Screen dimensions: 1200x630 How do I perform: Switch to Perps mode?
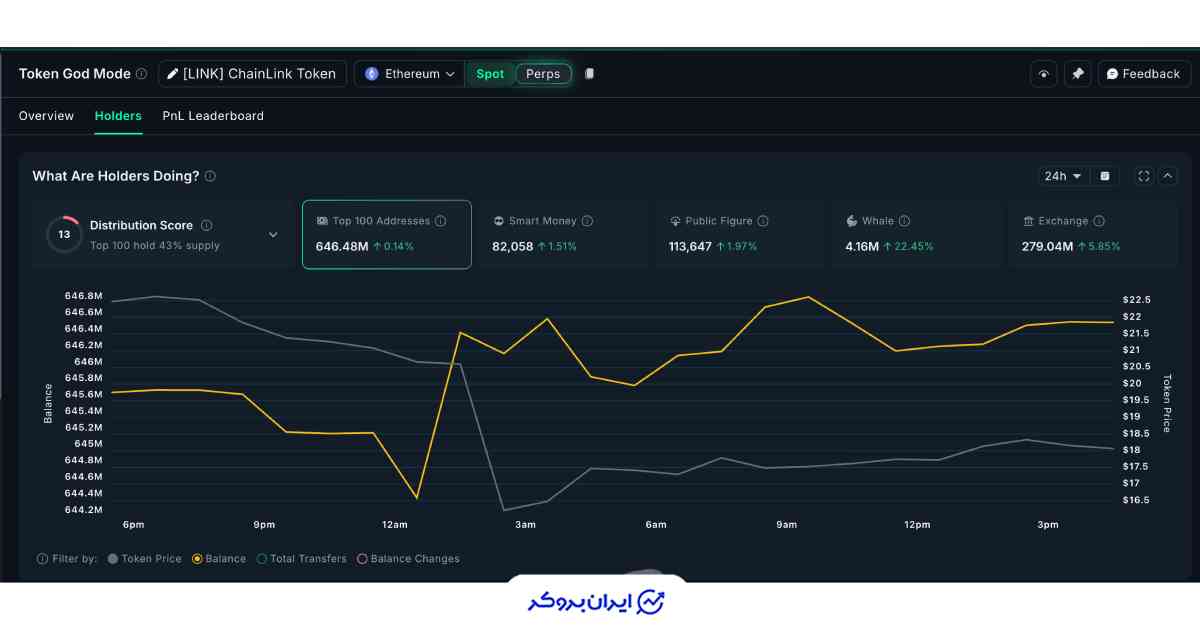point(543,74)
